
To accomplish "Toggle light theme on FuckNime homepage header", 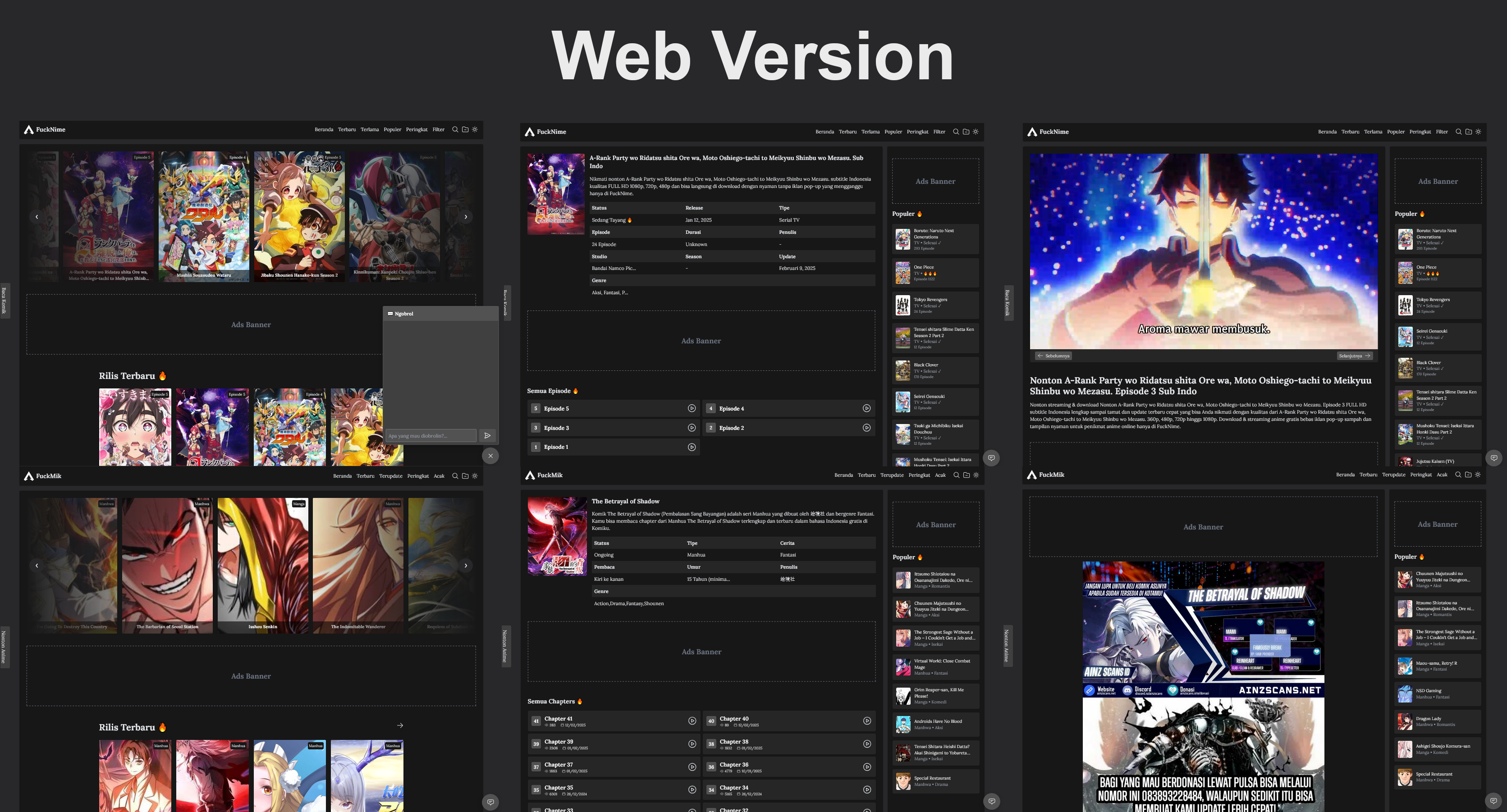I will point(475,130).
